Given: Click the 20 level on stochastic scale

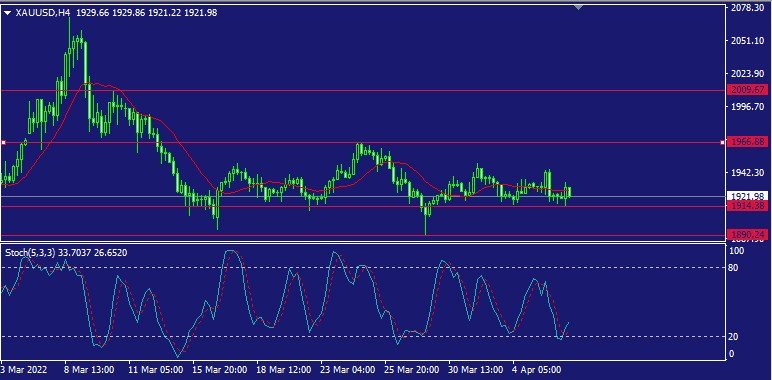Looking at the screenshot, I should coord(733,337).
